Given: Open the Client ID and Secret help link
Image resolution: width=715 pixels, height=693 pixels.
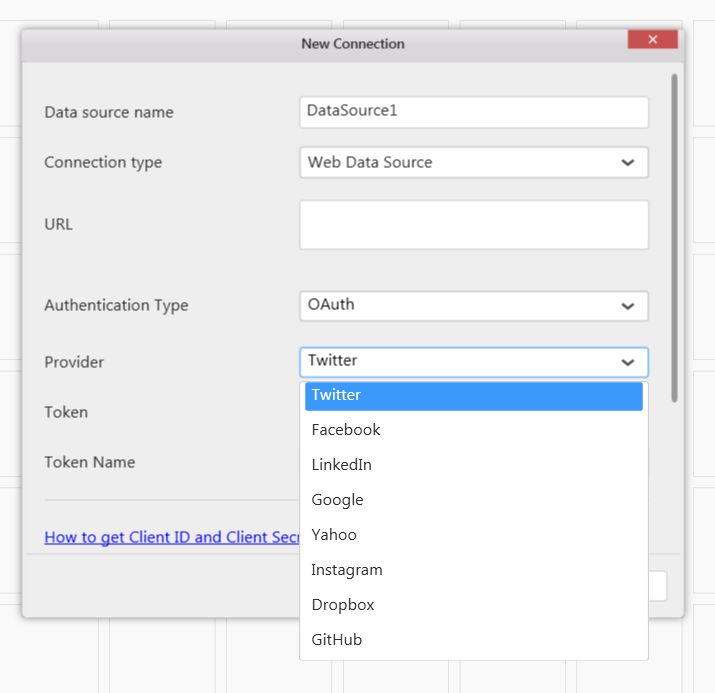Looking at the screenshot, I should click(x=172, y=537).
